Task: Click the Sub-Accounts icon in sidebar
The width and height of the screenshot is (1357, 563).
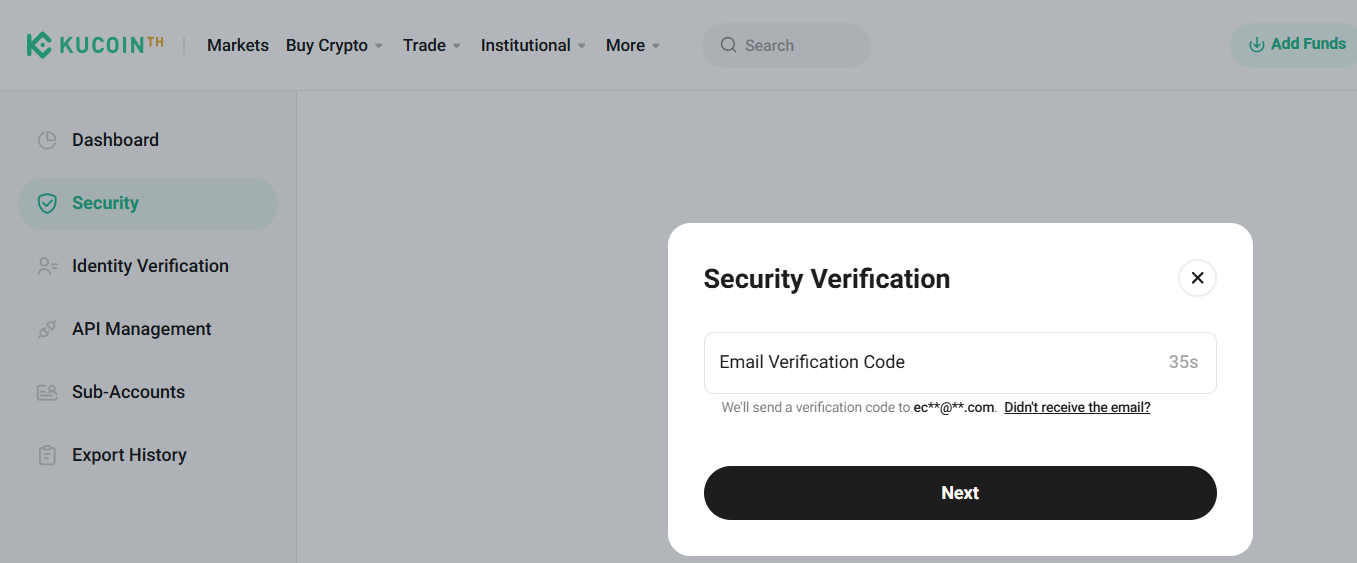Action: 47,393
